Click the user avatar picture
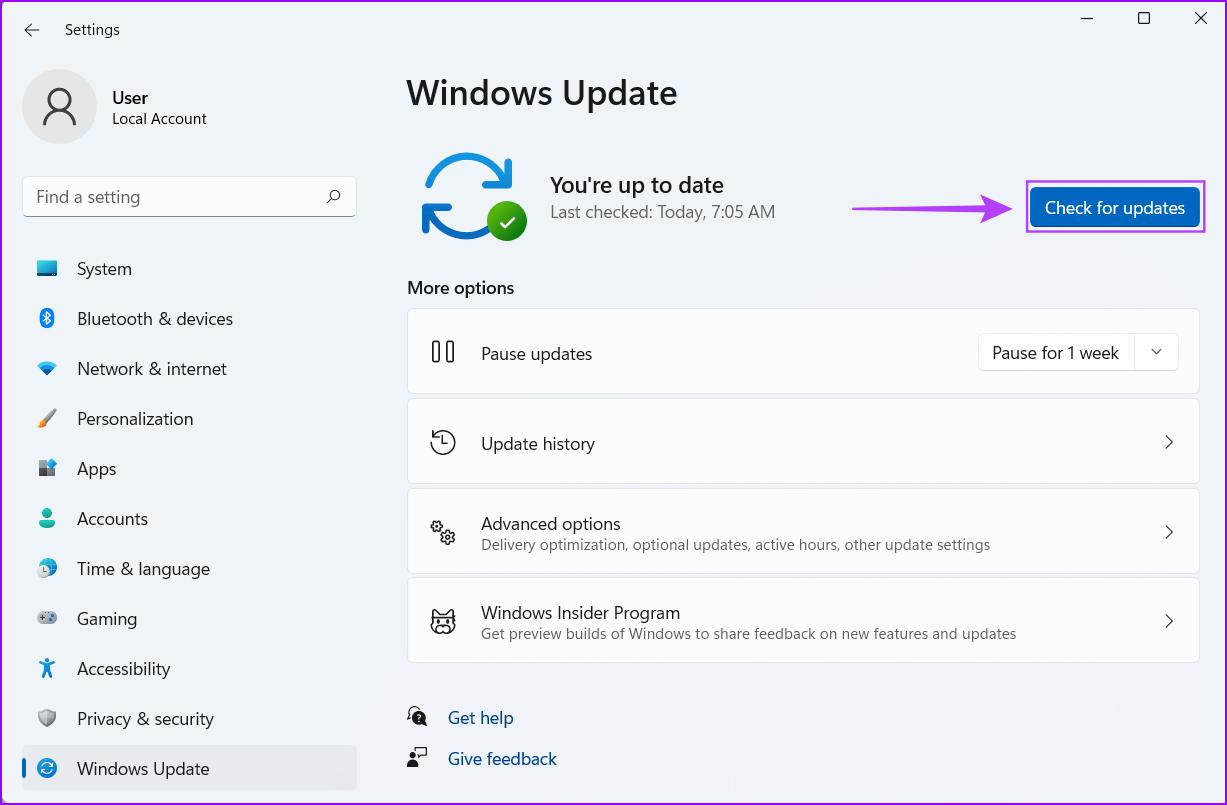The image size is (1227, 805). point(60,106)
